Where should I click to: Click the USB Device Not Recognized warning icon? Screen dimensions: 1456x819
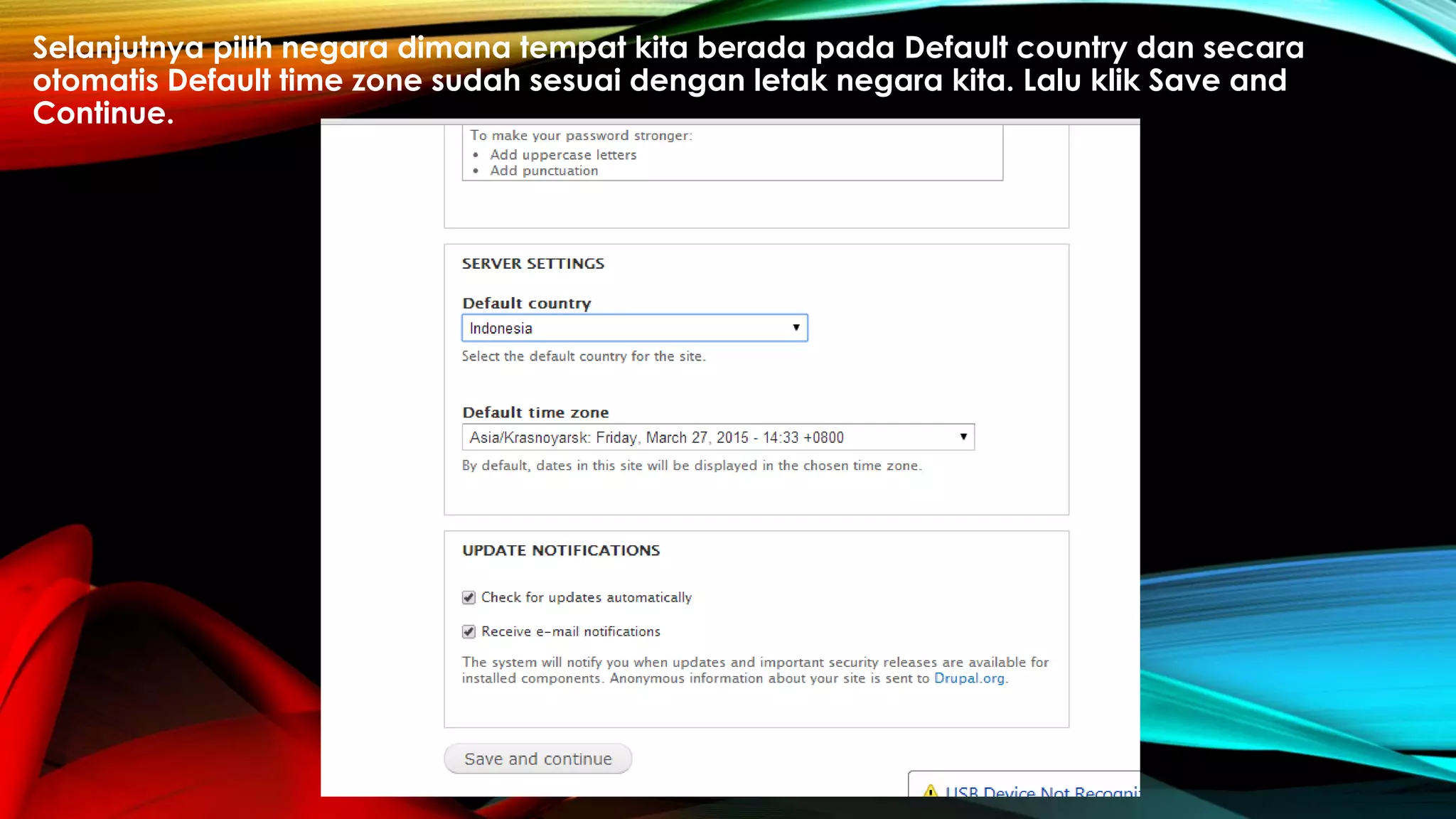930,791
